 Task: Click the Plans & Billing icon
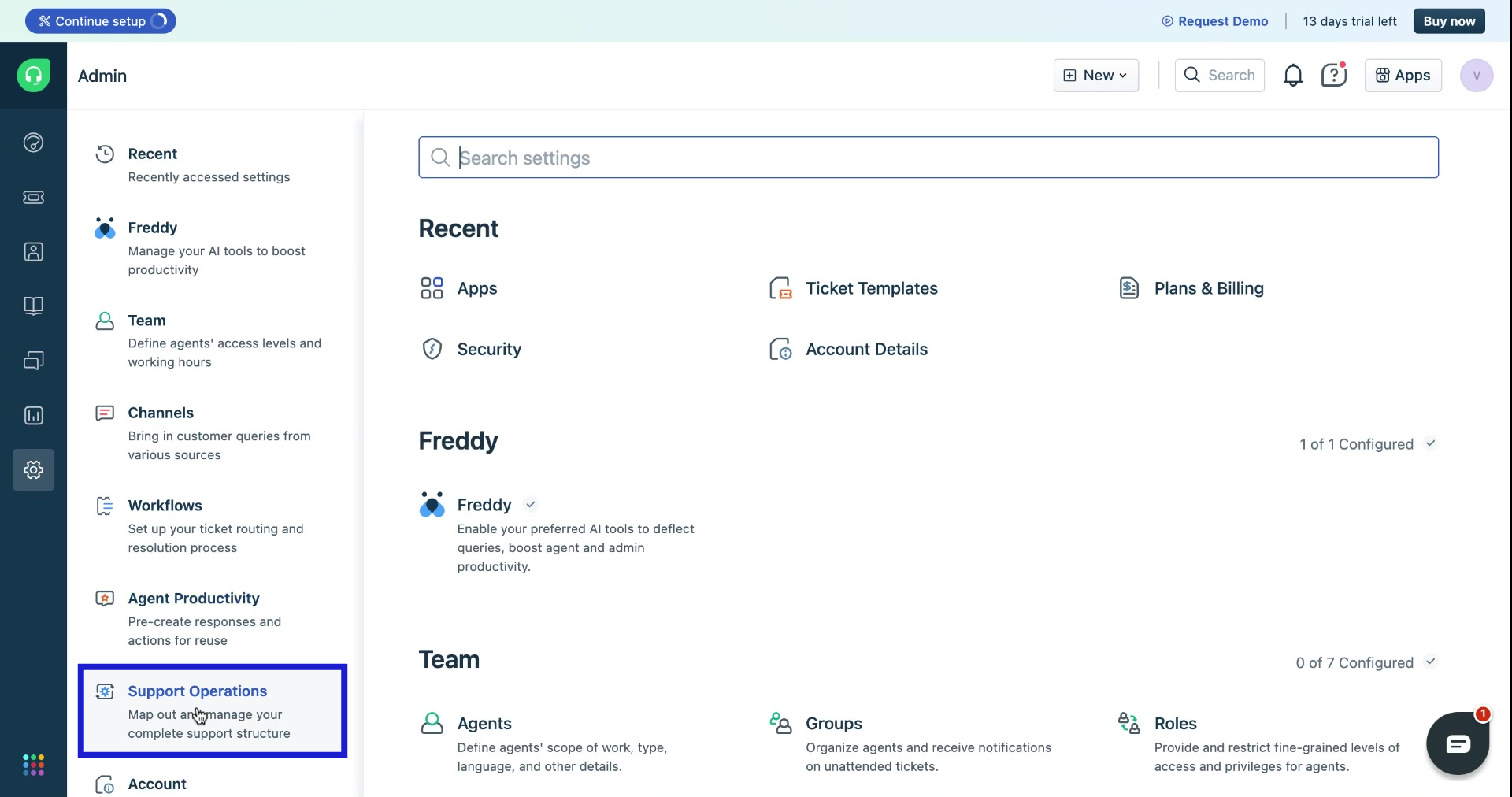(1129, 288)
